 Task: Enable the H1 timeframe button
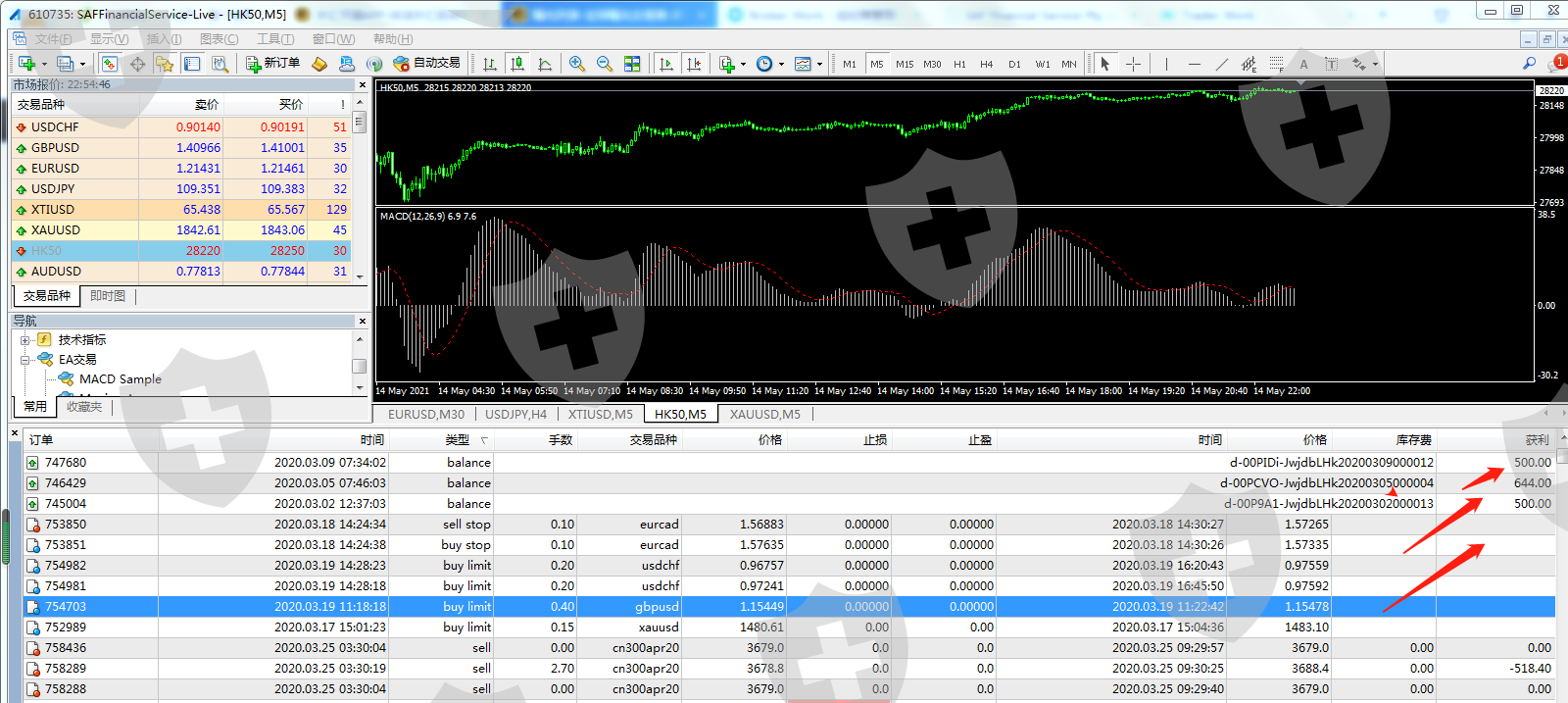tap(959, 64)
